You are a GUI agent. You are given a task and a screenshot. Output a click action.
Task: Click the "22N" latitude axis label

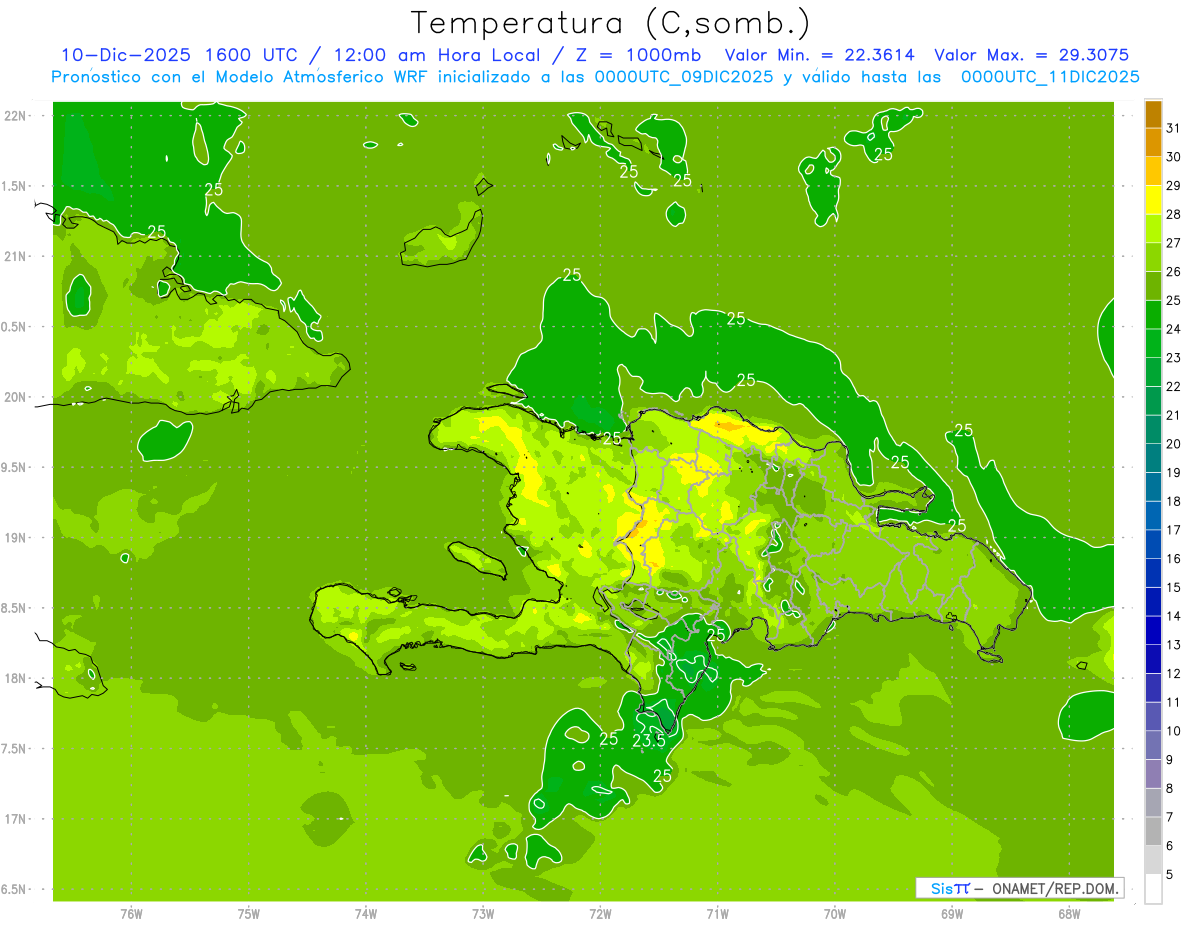[16, 116]
